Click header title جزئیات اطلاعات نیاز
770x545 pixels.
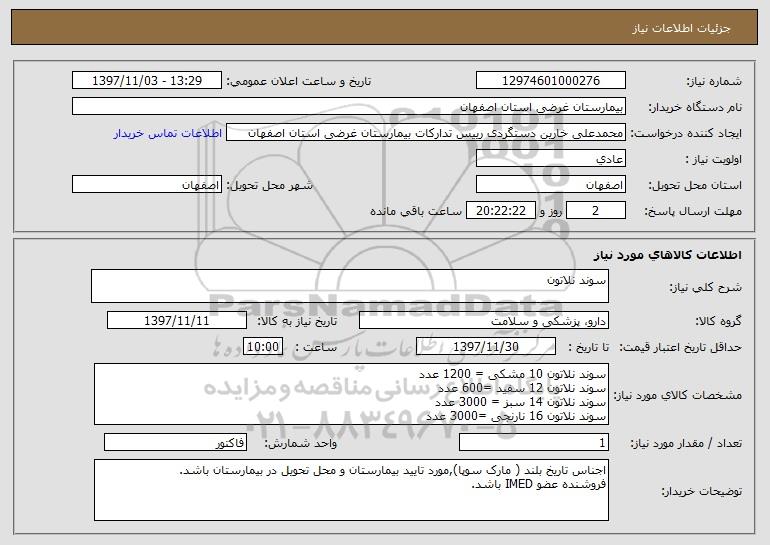681,28
